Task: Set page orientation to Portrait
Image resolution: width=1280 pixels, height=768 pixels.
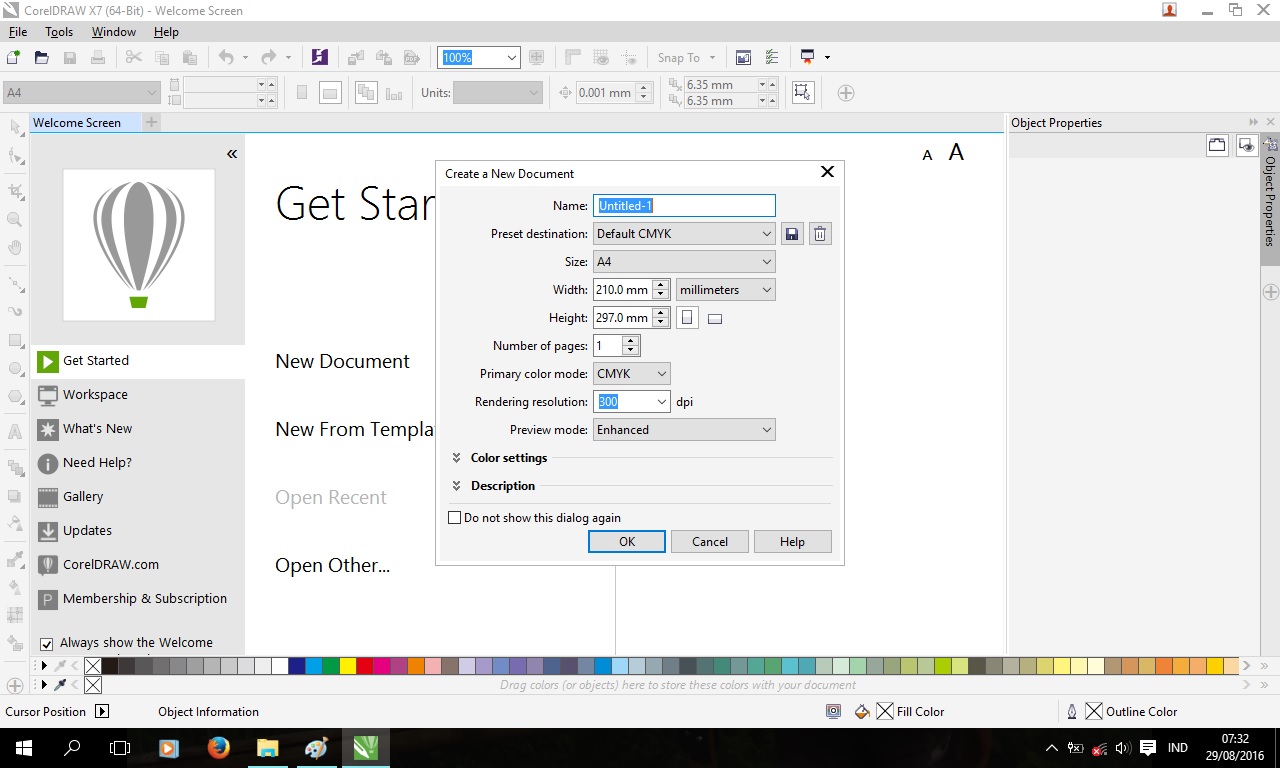Action: 687,318
